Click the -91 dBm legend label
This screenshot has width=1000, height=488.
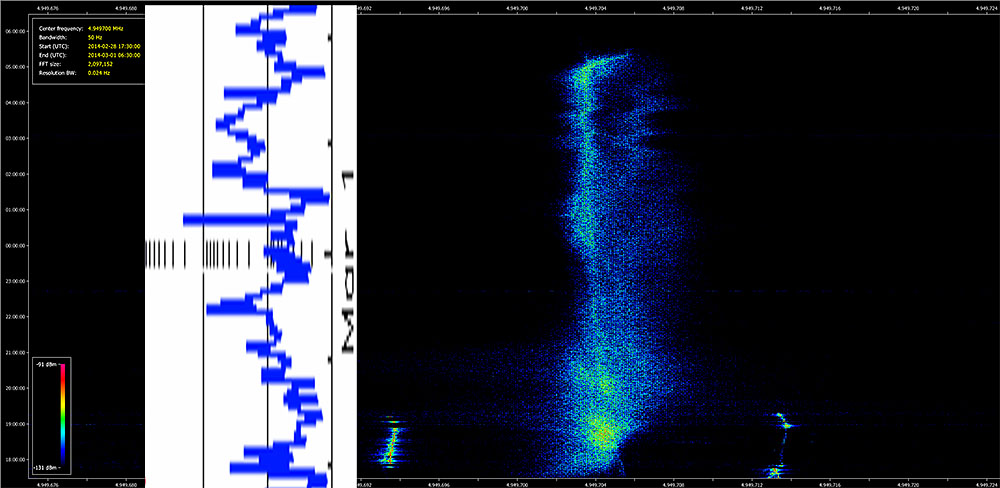point(46,367)
